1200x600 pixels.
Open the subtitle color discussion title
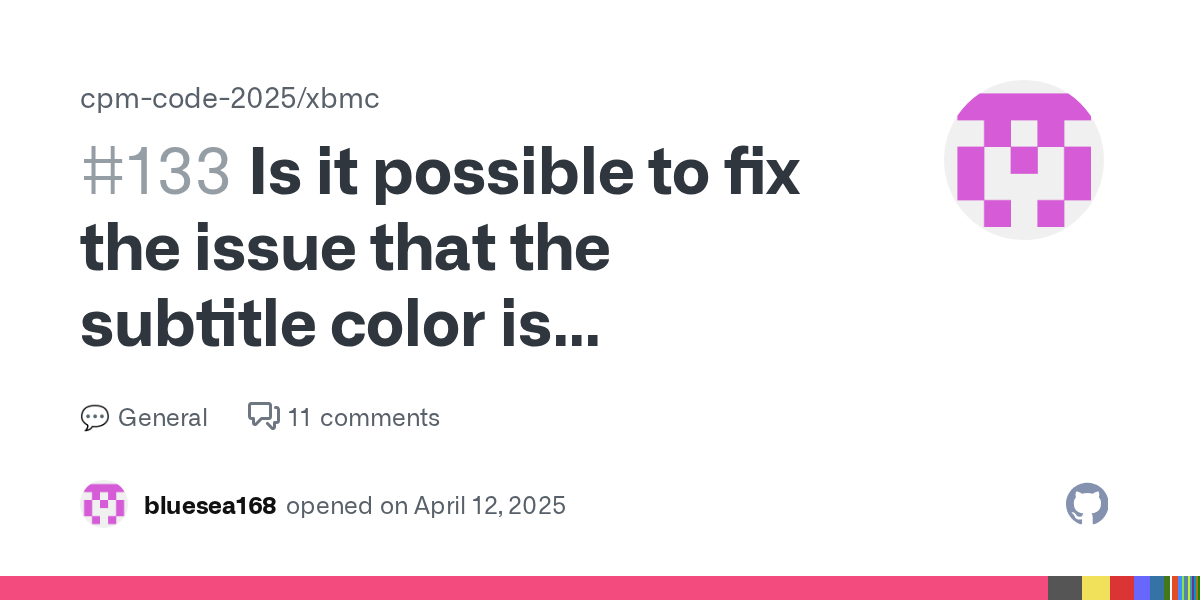[440, 249]
